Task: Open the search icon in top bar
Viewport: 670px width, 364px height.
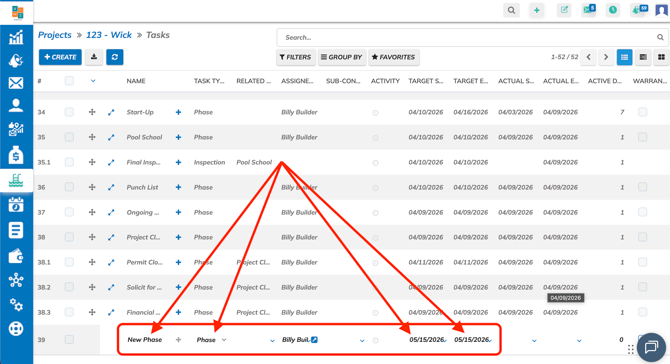Action: pyautogui.click(x=511, y=10)
